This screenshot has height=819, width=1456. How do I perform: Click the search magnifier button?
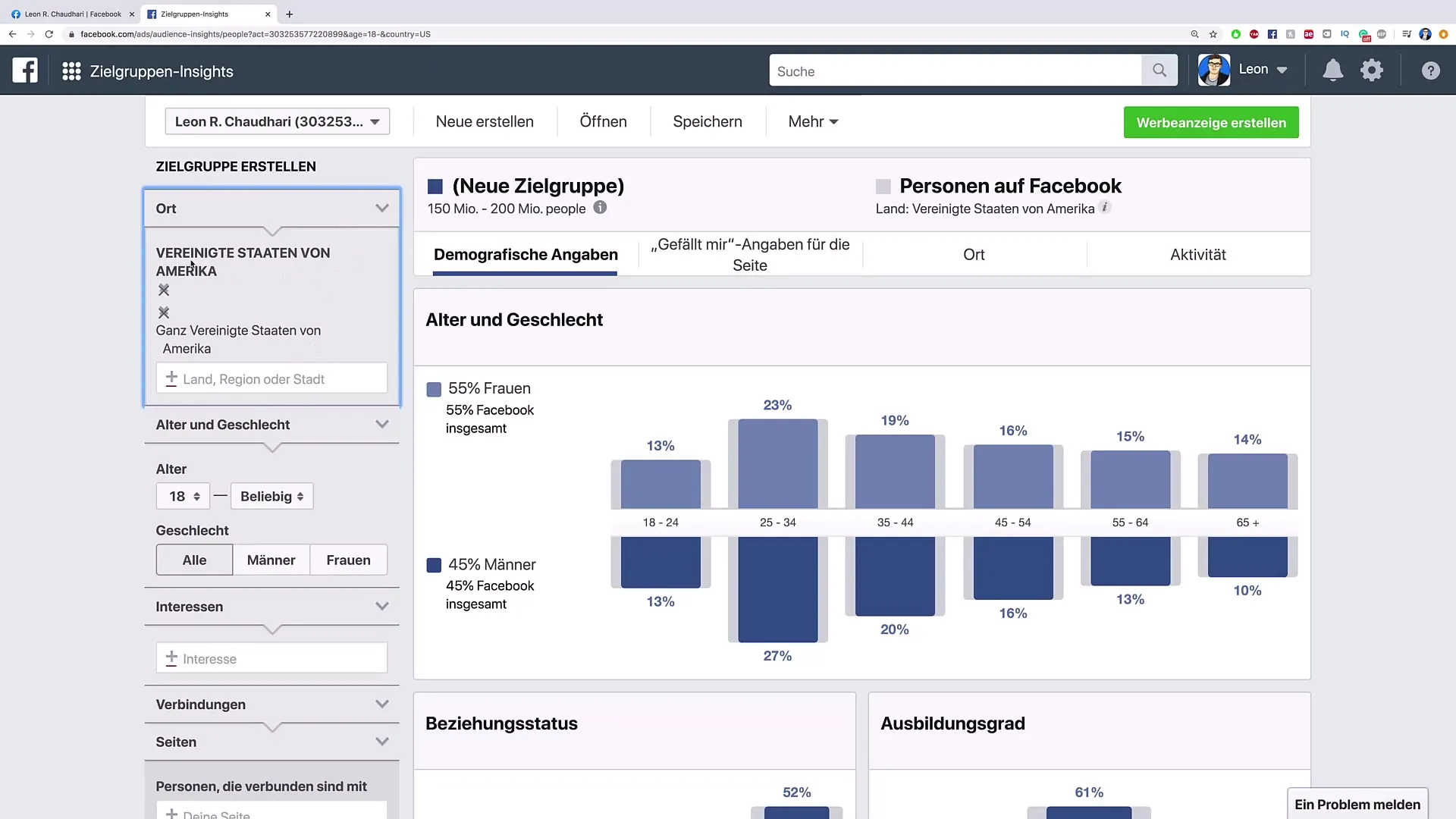(x=1159, y=71)
